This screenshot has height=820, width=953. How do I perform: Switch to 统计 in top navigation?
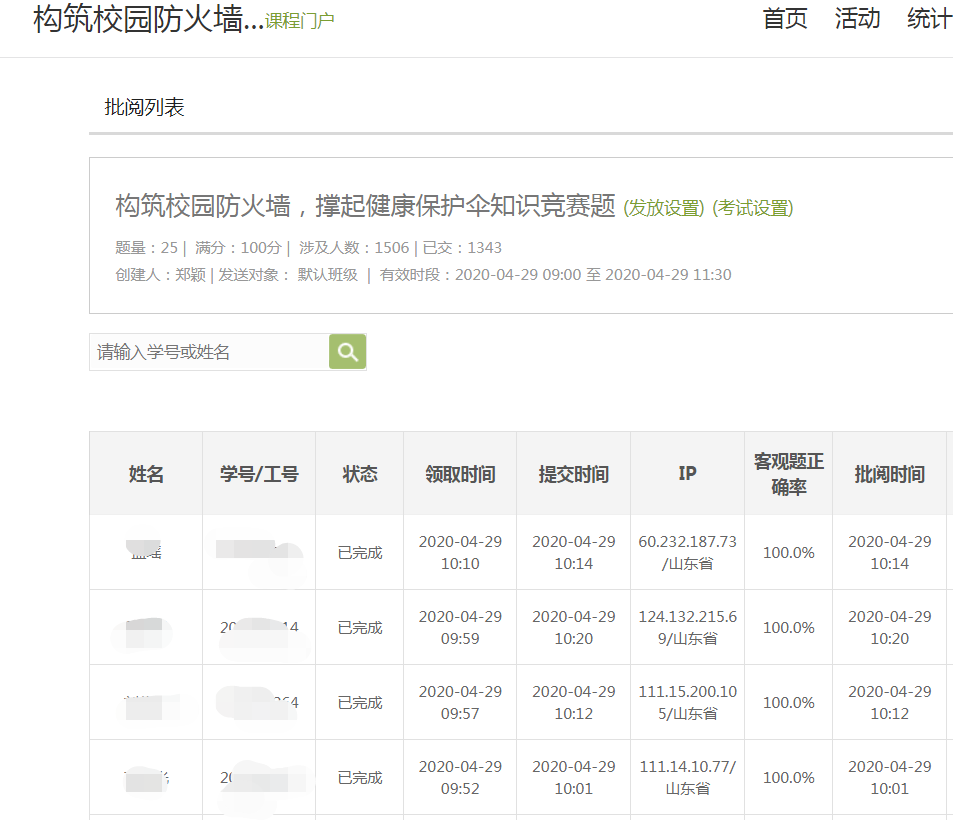[928, 19]
